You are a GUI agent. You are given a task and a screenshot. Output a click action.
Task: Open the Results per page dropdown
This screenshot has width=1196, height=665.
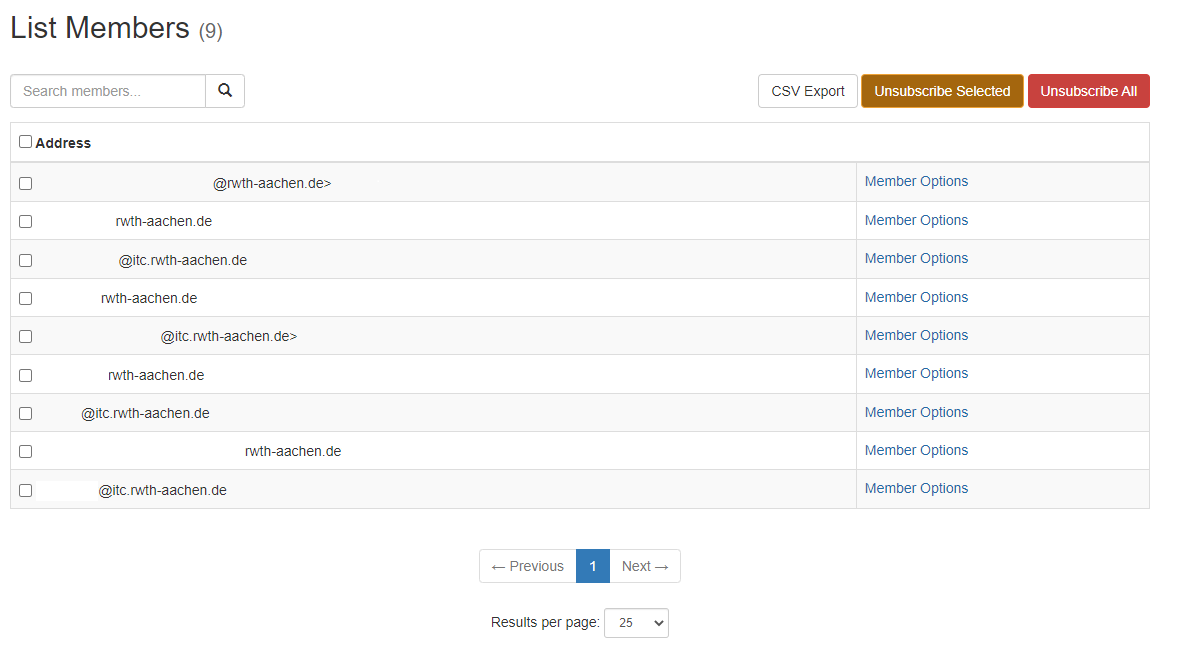(x=636, y=623)
